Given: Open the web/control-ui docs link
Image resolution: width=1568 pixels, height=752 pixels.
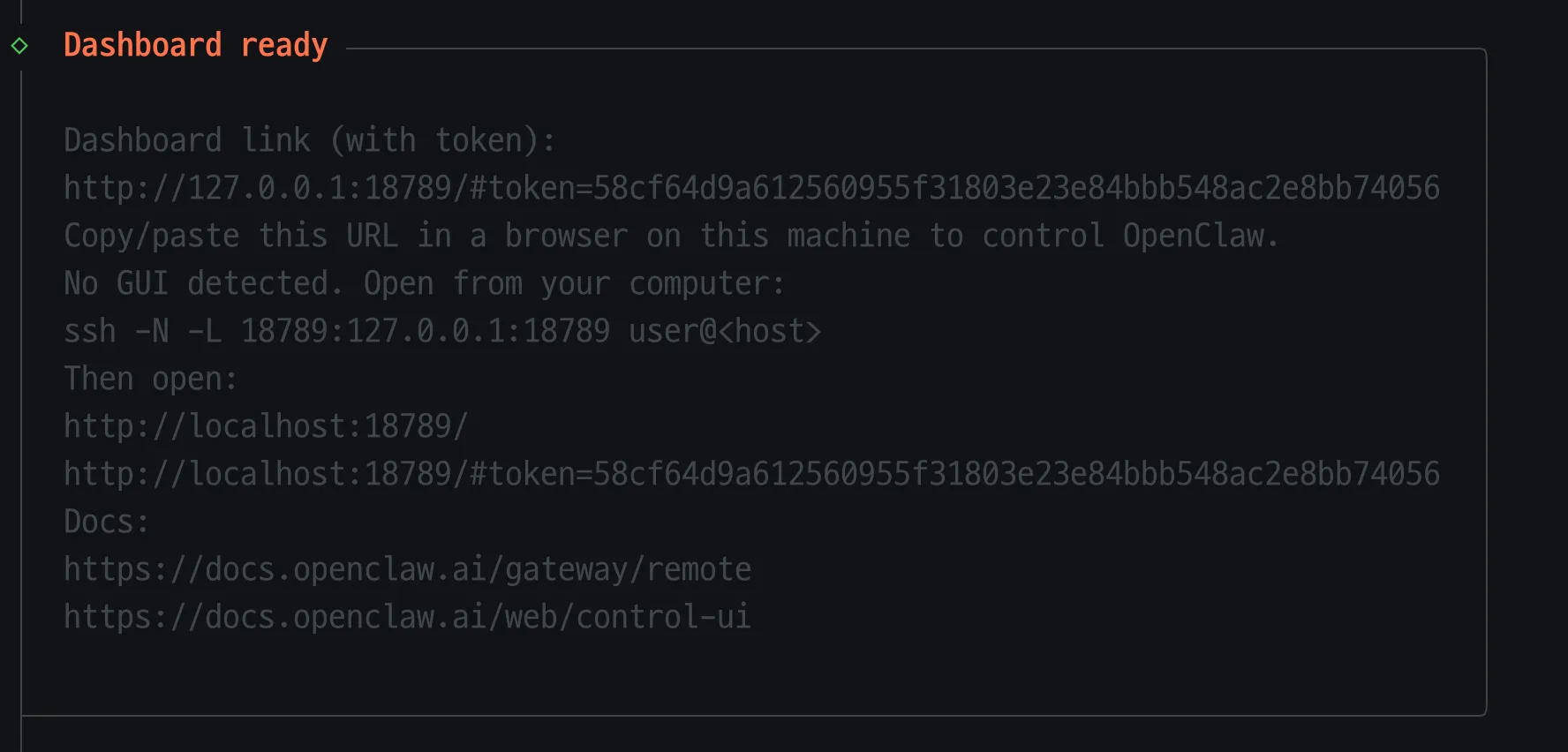Looking at the screenshot, I should pyautogui.click(x=407, y=617).
